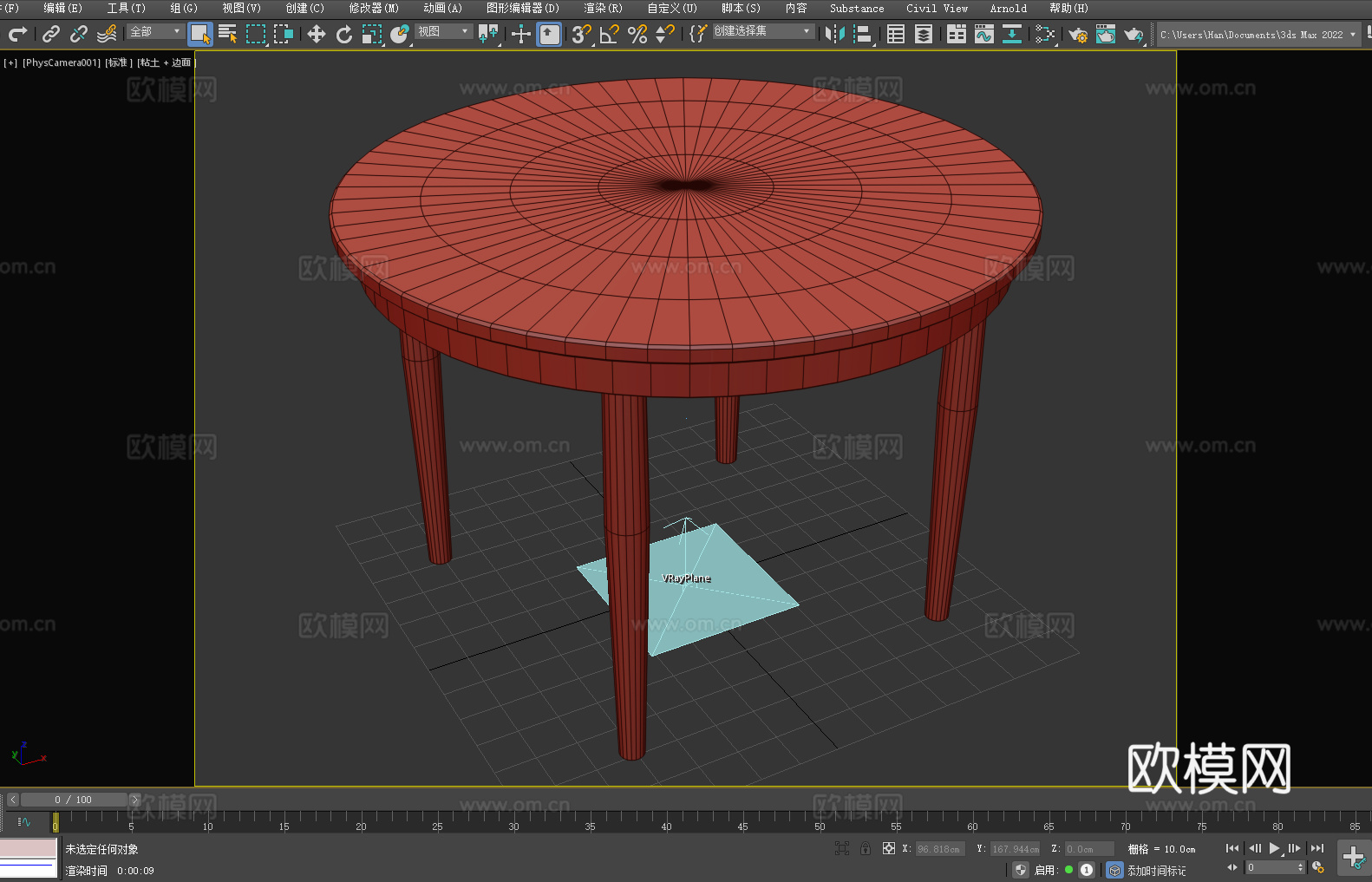Click the time slider 0 / 100

[x=74, y=800]
